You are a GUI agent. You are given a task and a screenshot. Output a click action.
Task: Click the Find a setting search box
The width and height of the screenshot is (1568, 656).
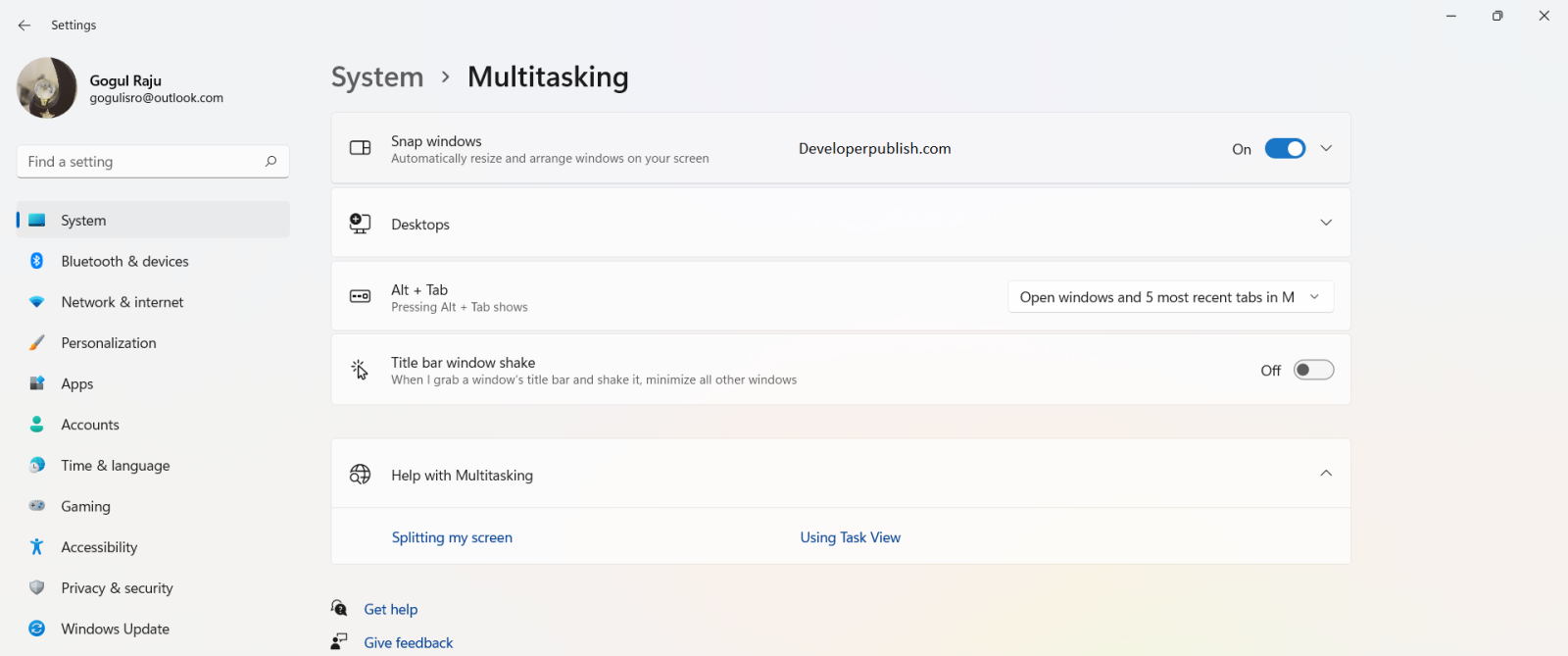[142, 162]
